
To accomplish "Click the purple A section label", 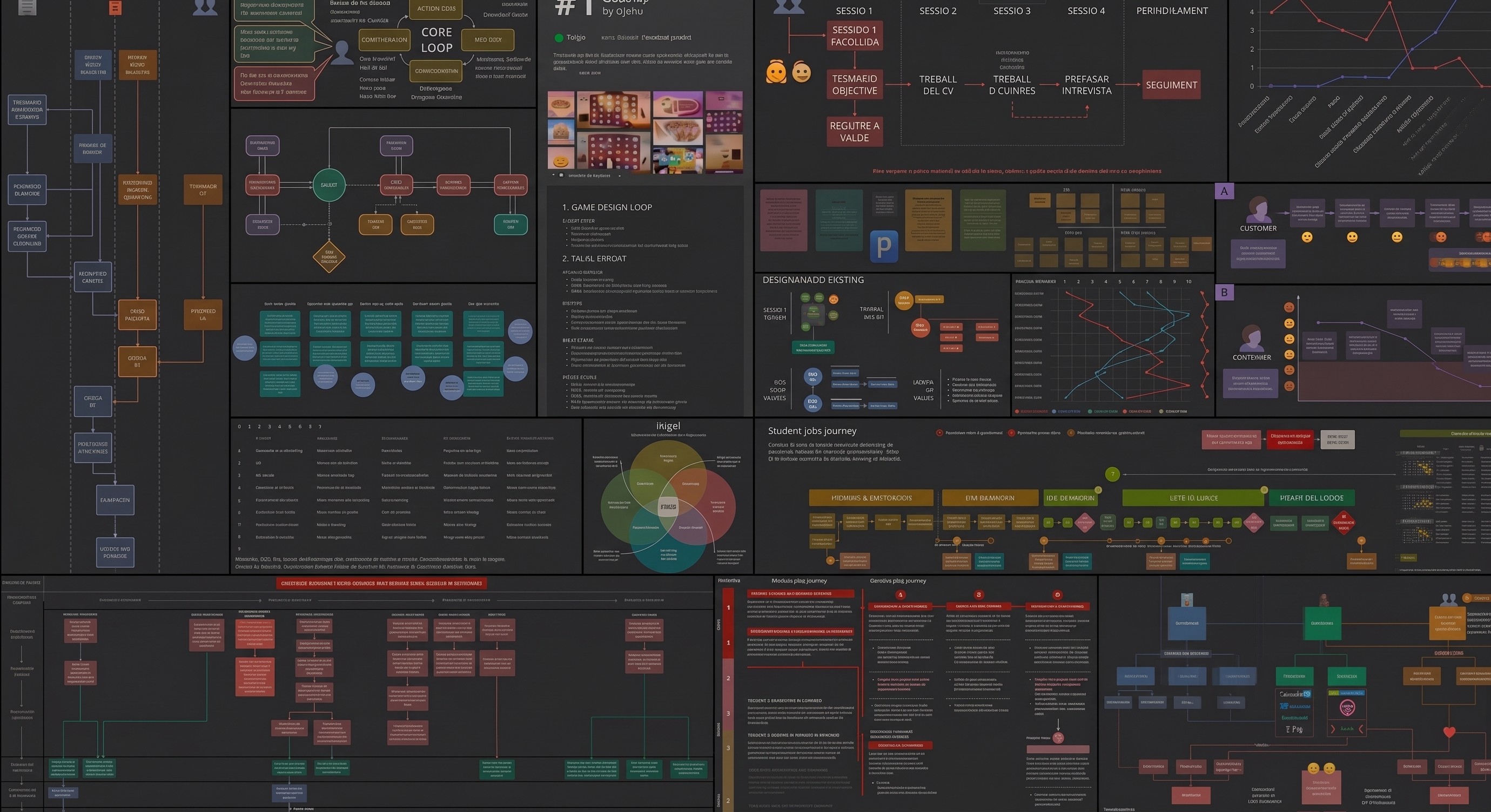I will 1224,192.
